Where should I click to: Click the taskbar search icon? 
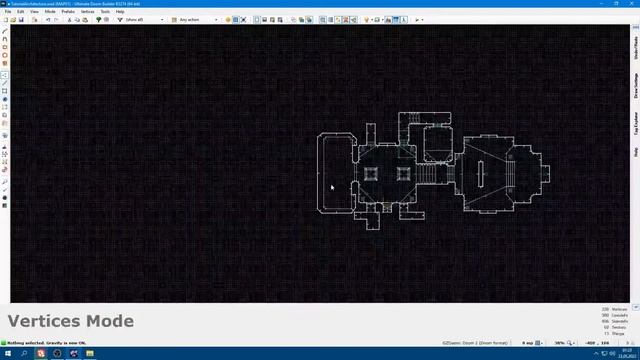pyautogui.click(x=24, y=353)
